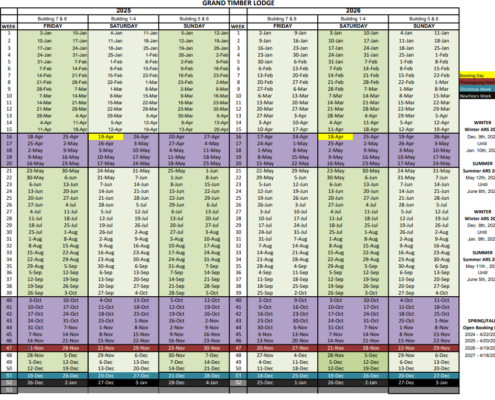Click the black NewYears Week legend swatch
Image resolution: width=495 pixels, height=400 pixels.
click(x=477, y=96)
